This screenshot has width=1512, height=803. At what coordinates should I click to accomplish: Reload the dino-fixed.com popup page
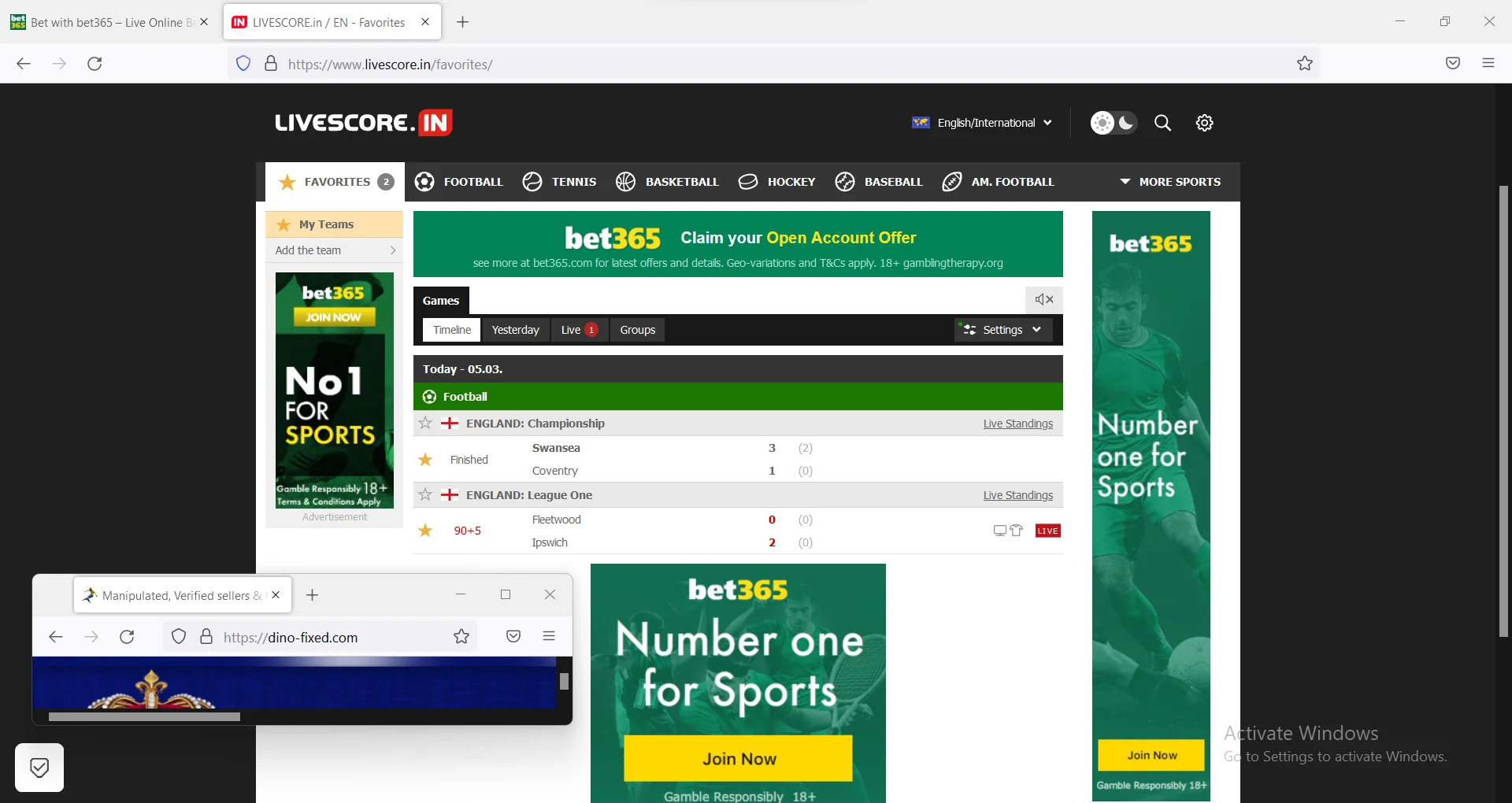[x=127, y=637]
